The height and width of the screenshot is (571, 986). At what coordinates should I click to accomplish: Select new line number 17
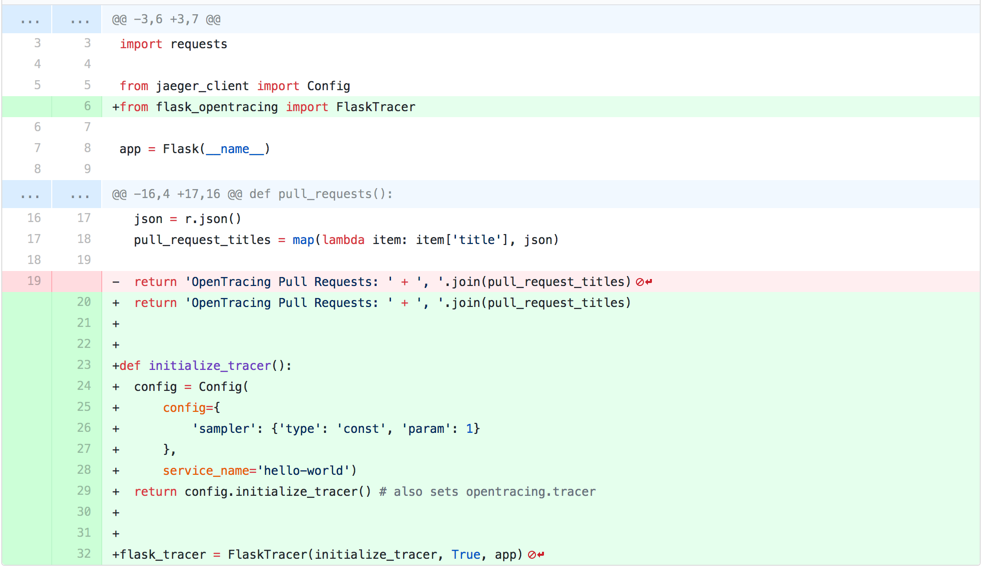coord(84,218)
